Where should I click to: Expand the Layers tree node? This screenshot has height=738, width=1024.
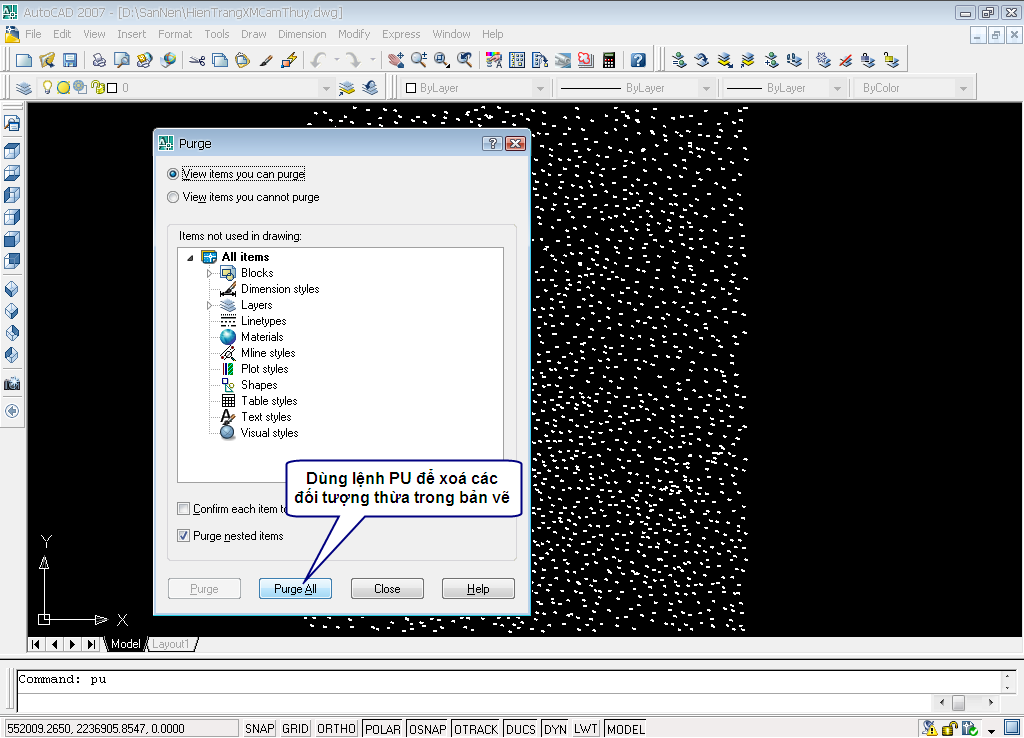[x=210, y=305]
